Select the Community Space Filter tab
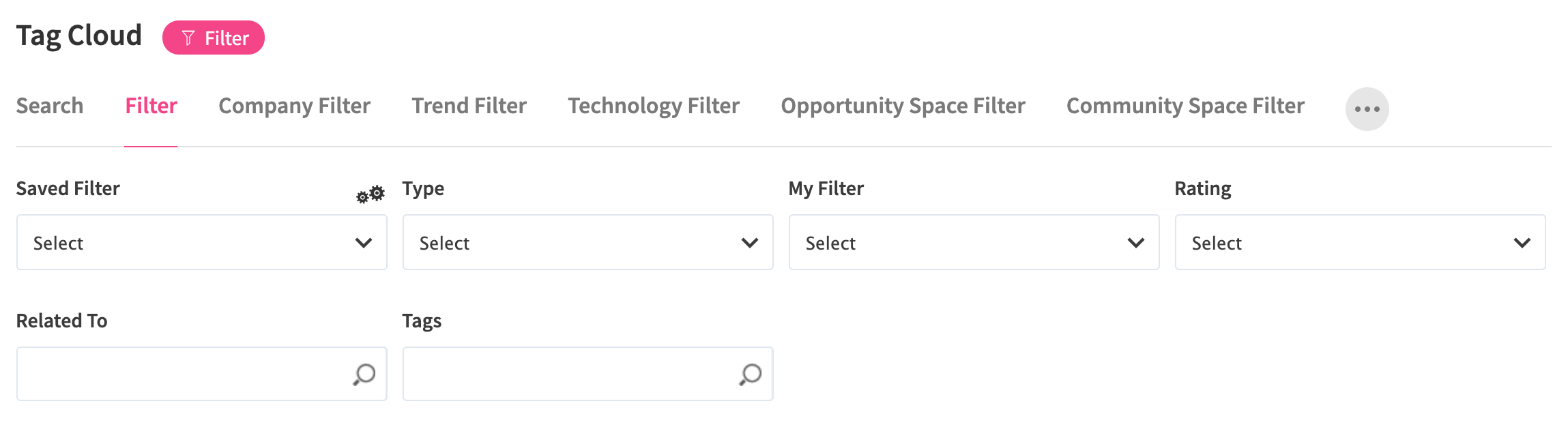 (1185, 106)
